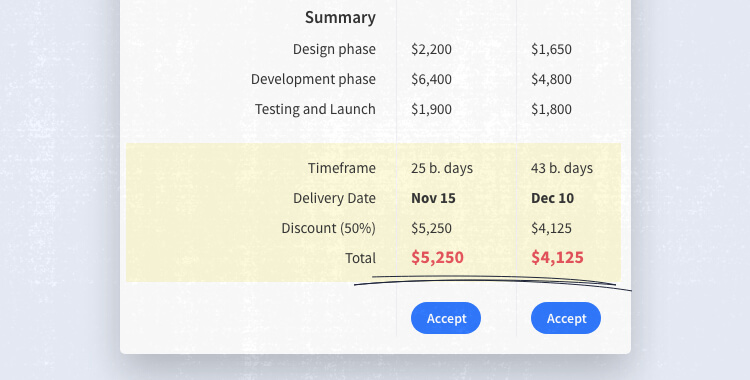Accept the $5,250 Nov 15 proposal

(x=446, y=318)
